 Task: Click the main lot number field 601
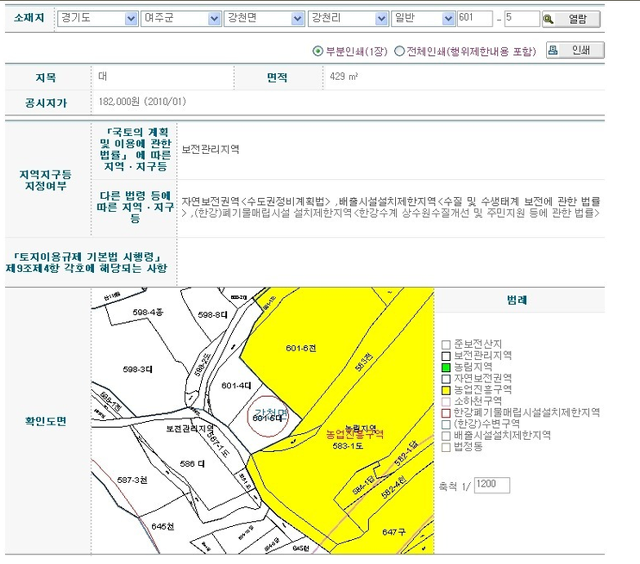click(473, 19)
